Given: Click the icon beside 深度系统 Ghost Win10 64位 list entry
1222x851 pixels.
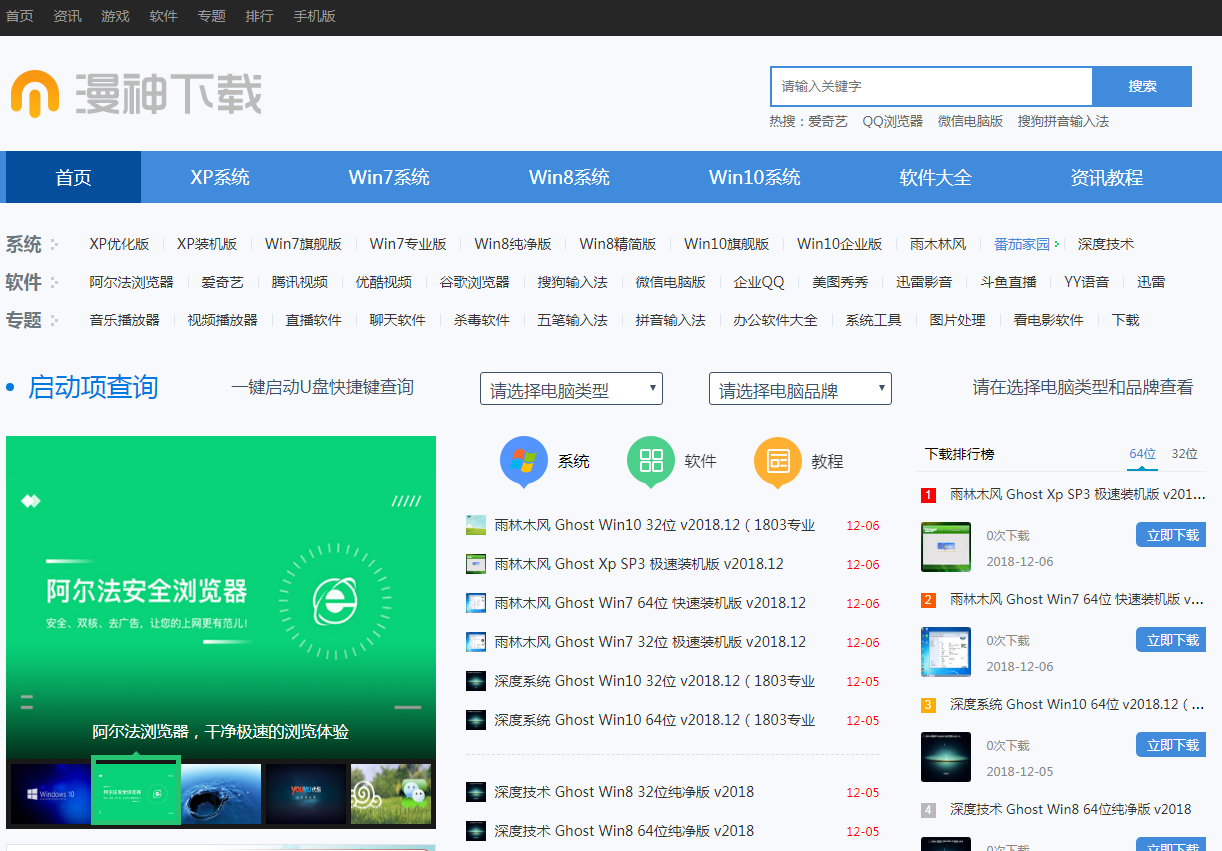Looking at the screenshot, I should pyautogui.click(x=476, y=720).
